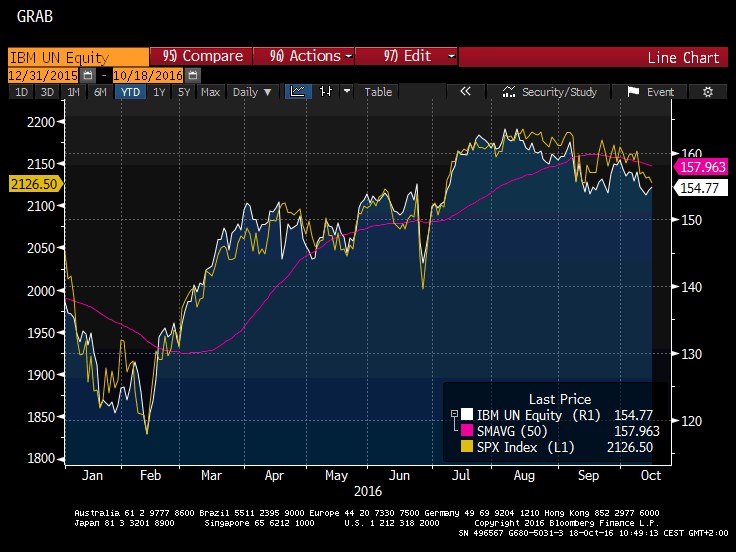Open chart settings gear icon
The width and height of the screenshot is (736, 552).
point(708,92)
